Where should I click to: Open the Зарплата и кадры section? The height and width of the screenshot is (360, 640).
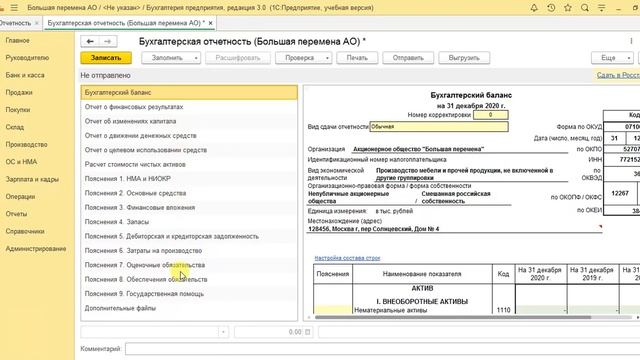[32, 179]
